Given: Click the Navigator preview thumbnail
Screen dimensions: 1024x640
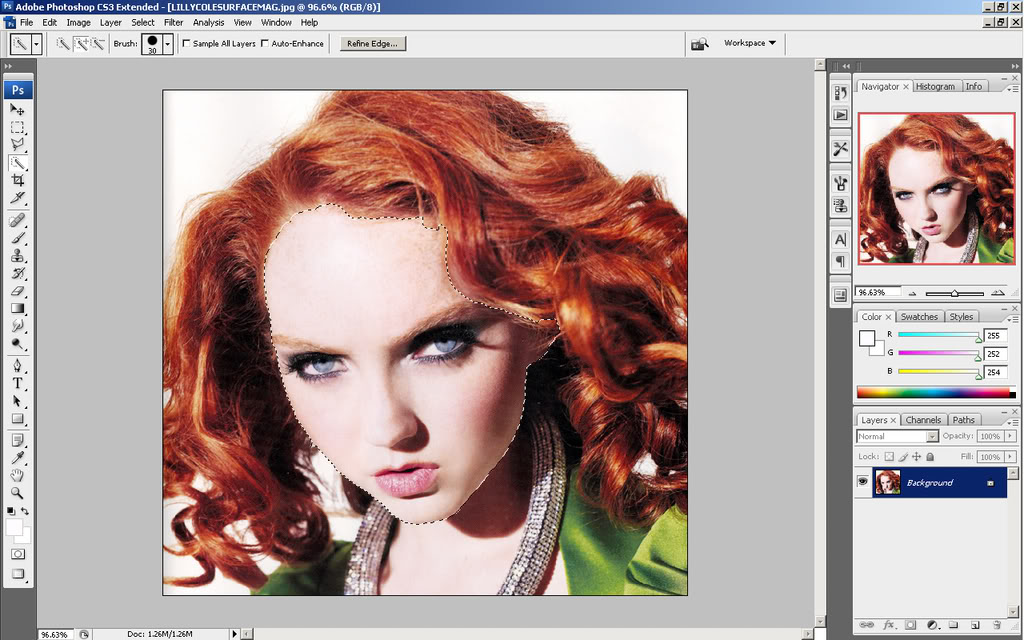Looking at the screenshot, I should click(x=936, y=189).
